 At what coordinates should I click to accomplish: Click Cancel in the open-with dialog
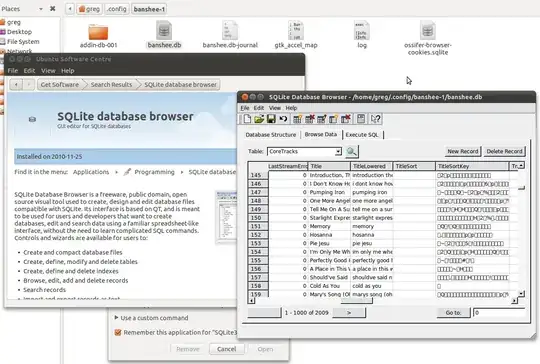pos(227,349)
